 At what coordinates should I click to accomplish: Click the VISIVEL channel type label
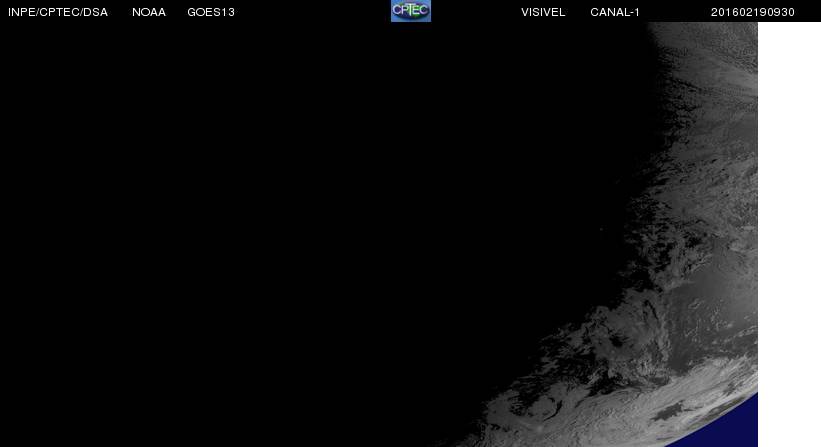coord(543,12)
